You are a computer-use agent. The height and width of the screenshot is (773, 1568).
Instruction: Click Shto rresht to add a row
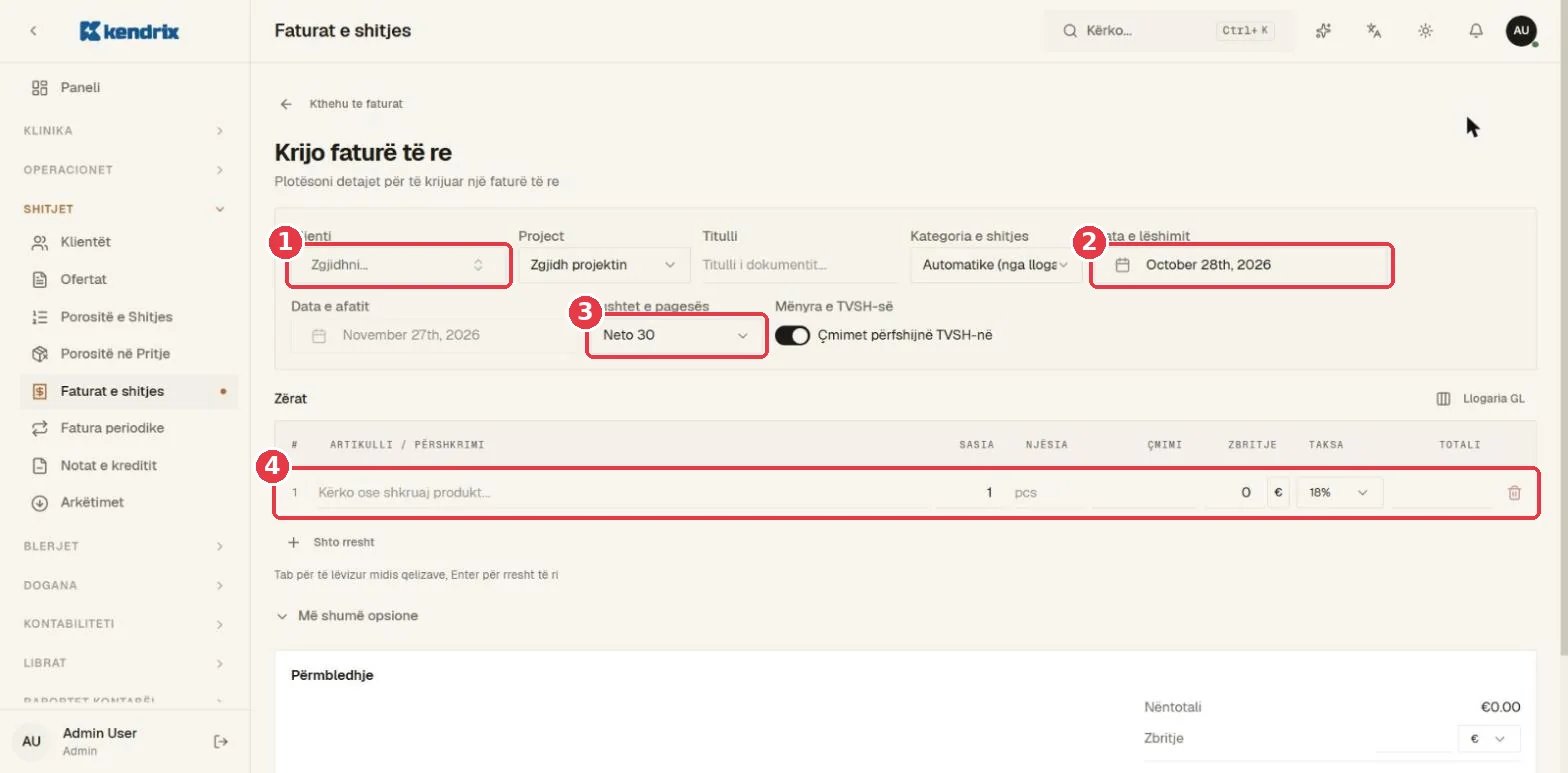point(331,542)
